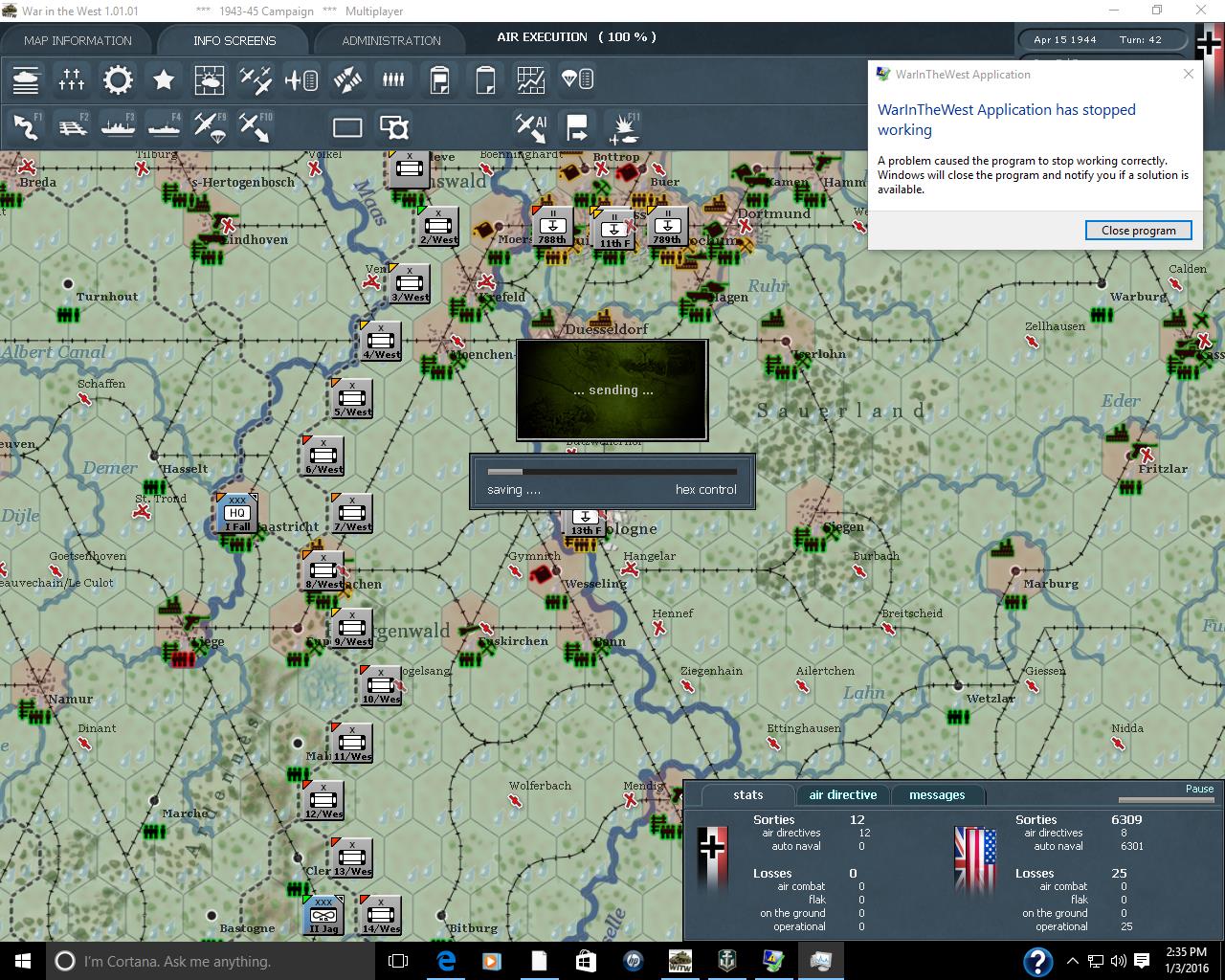Click the Pause speed bar
Screen dimensions: 1225x980
coord(1167,800)
